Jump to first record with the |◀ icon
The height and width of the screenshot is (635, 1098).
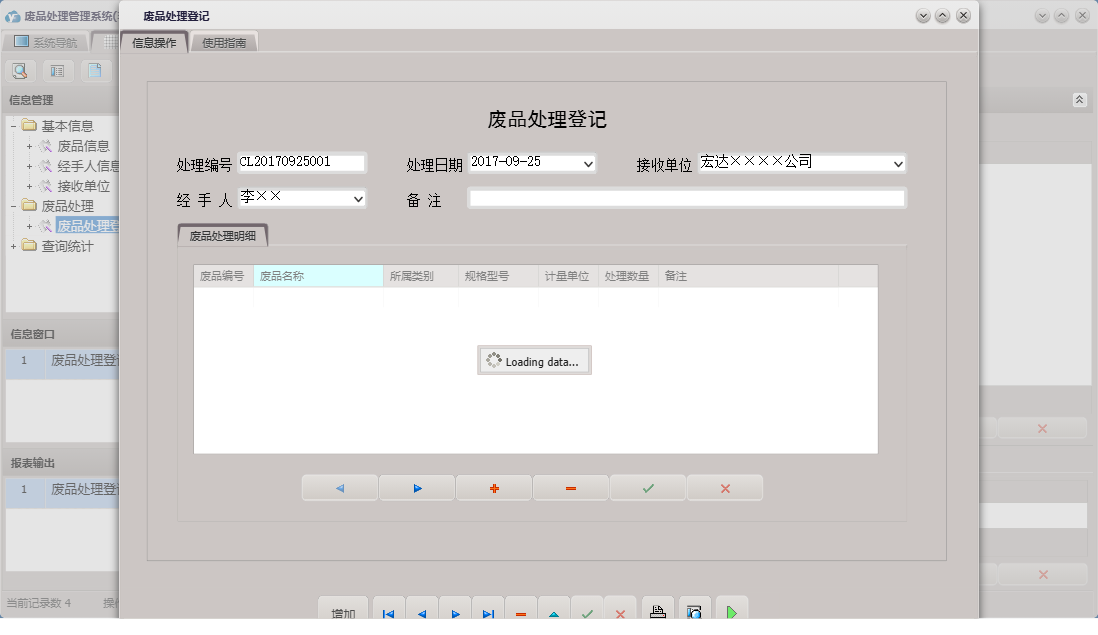pos(388,612)
